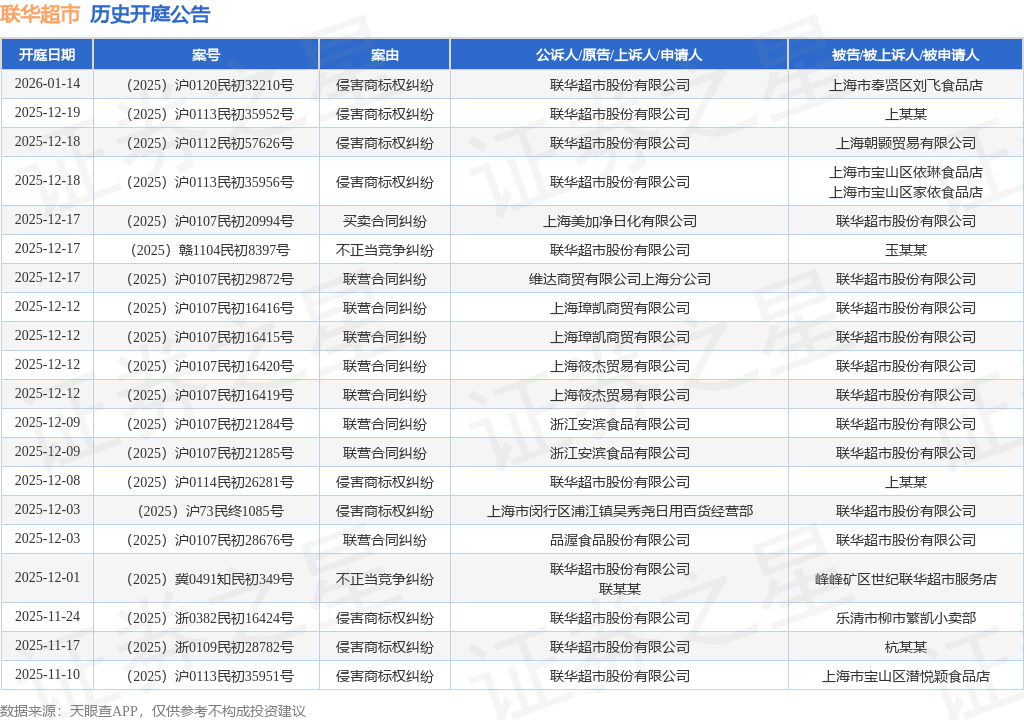Click case number 沪0107民初16416号
The height and width of the screenshot is (720, 1024).
click(x=210, y=308)
